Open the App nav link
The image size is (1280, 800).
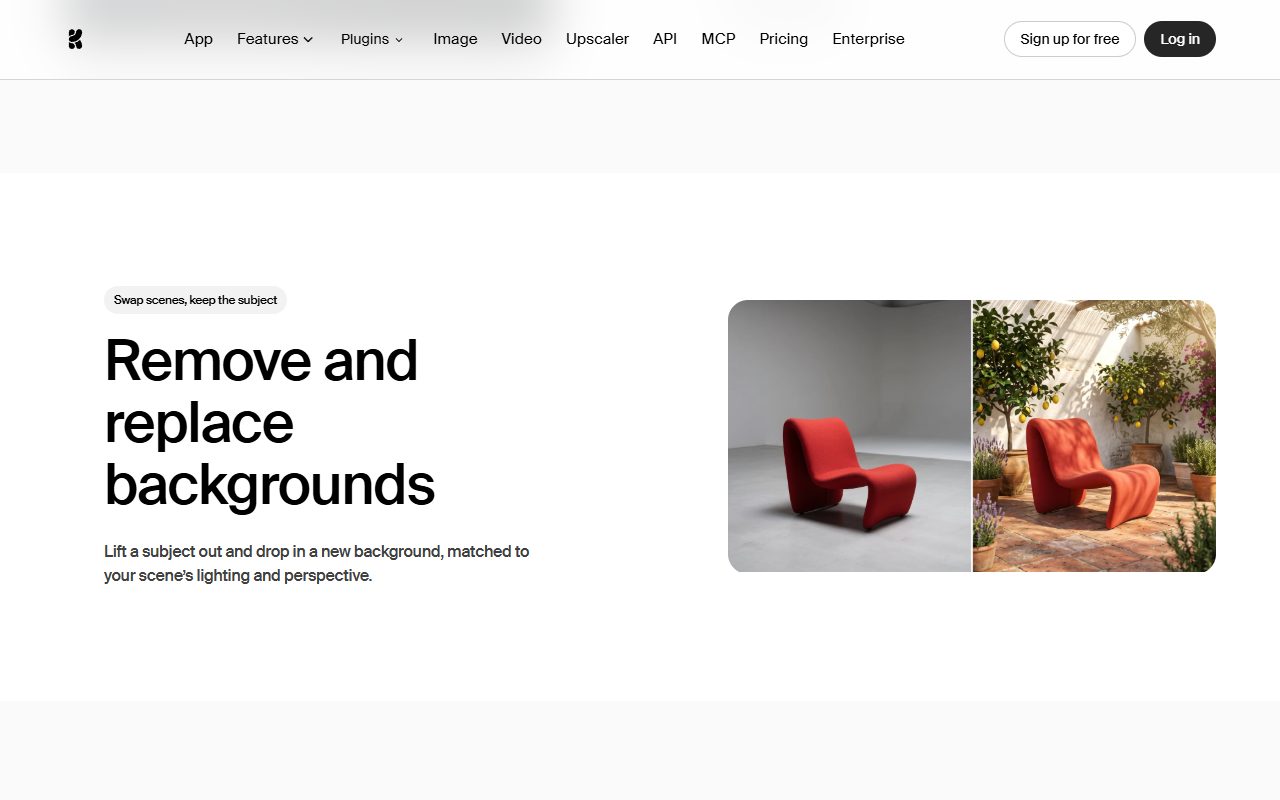(x=198, y=39)
